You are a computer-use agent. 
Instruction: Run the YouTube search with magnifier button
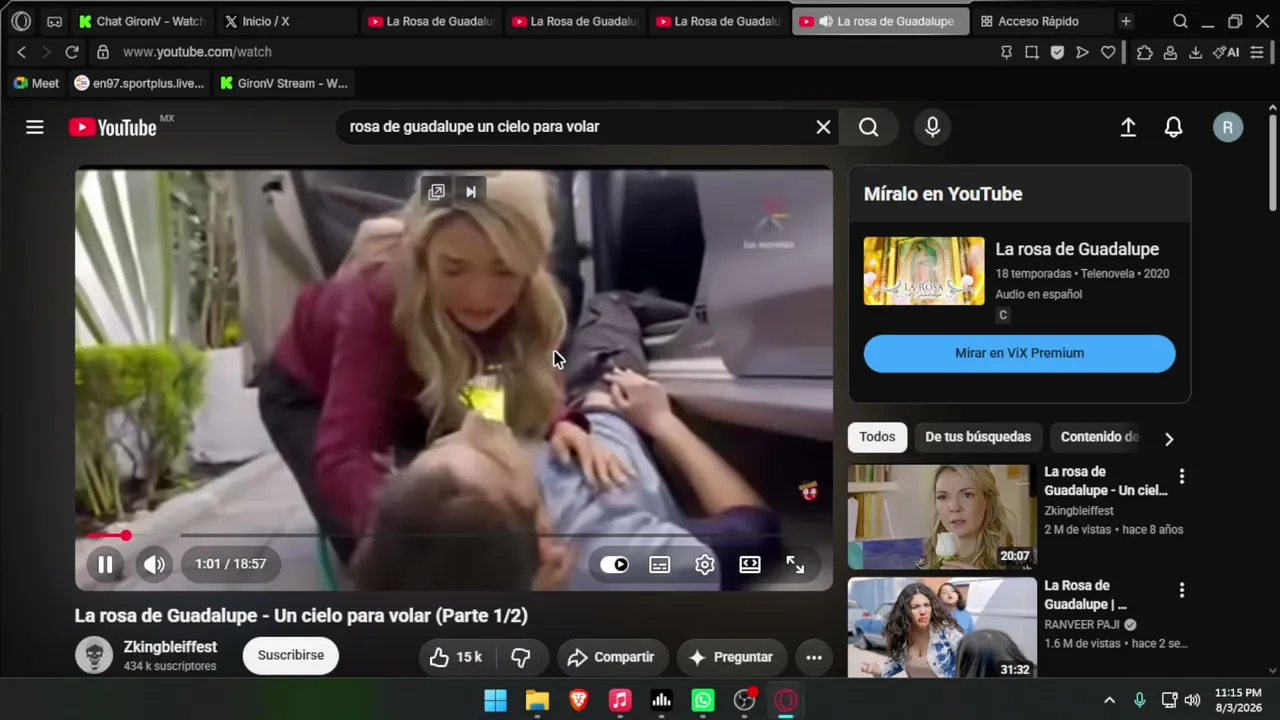click(868, 127)
